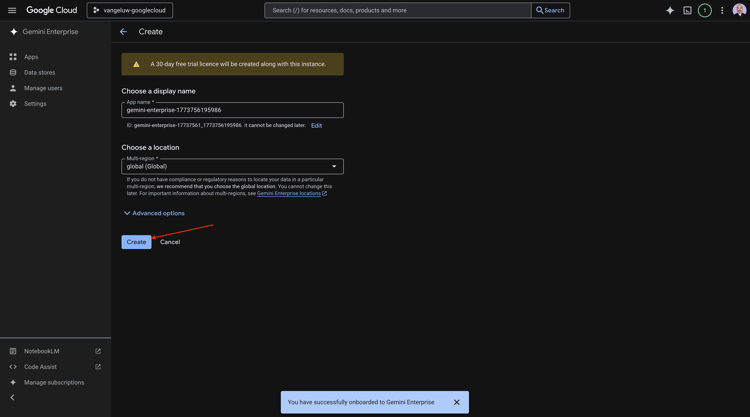Open the Multi-region location dropdown

pyautogui.click(x=232, y=166)
